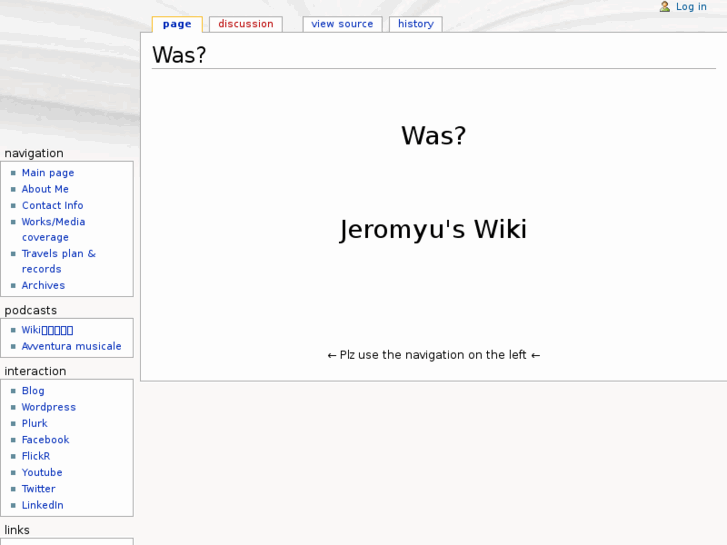Click the large centered Was? heading

[x=434, y=136]
